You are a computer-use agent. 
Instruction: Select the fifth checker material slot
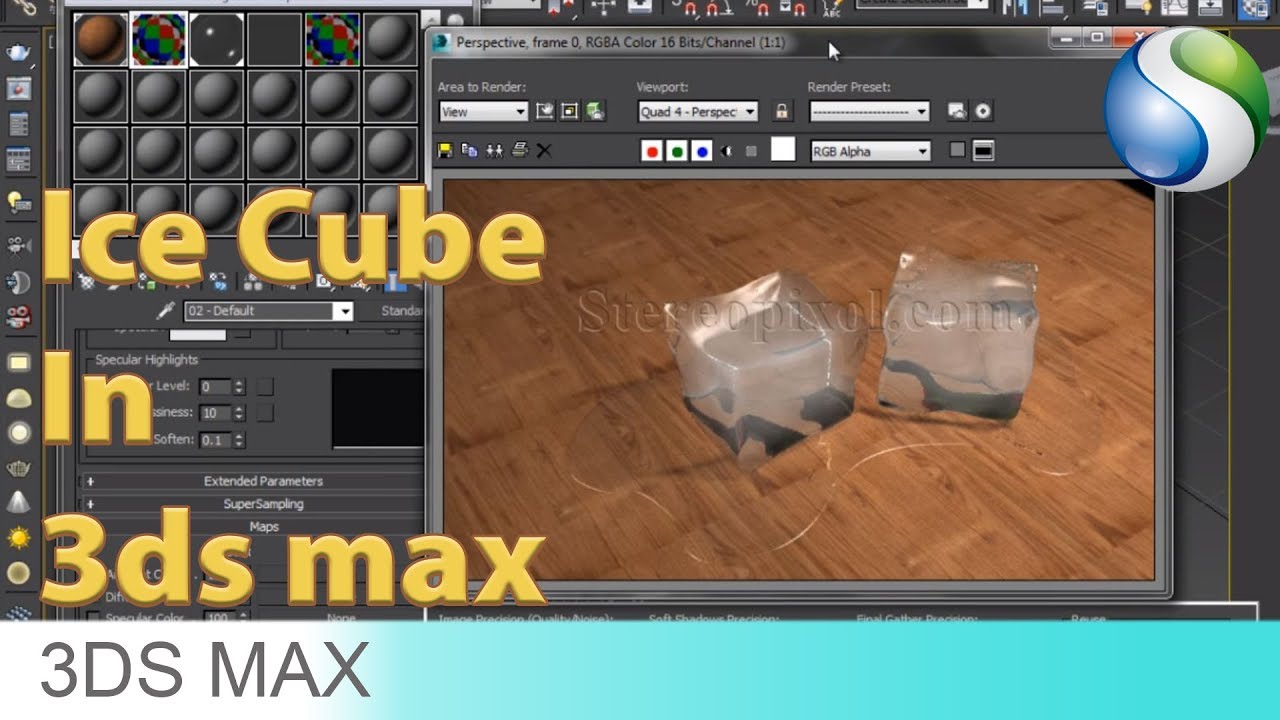(333, 39)
